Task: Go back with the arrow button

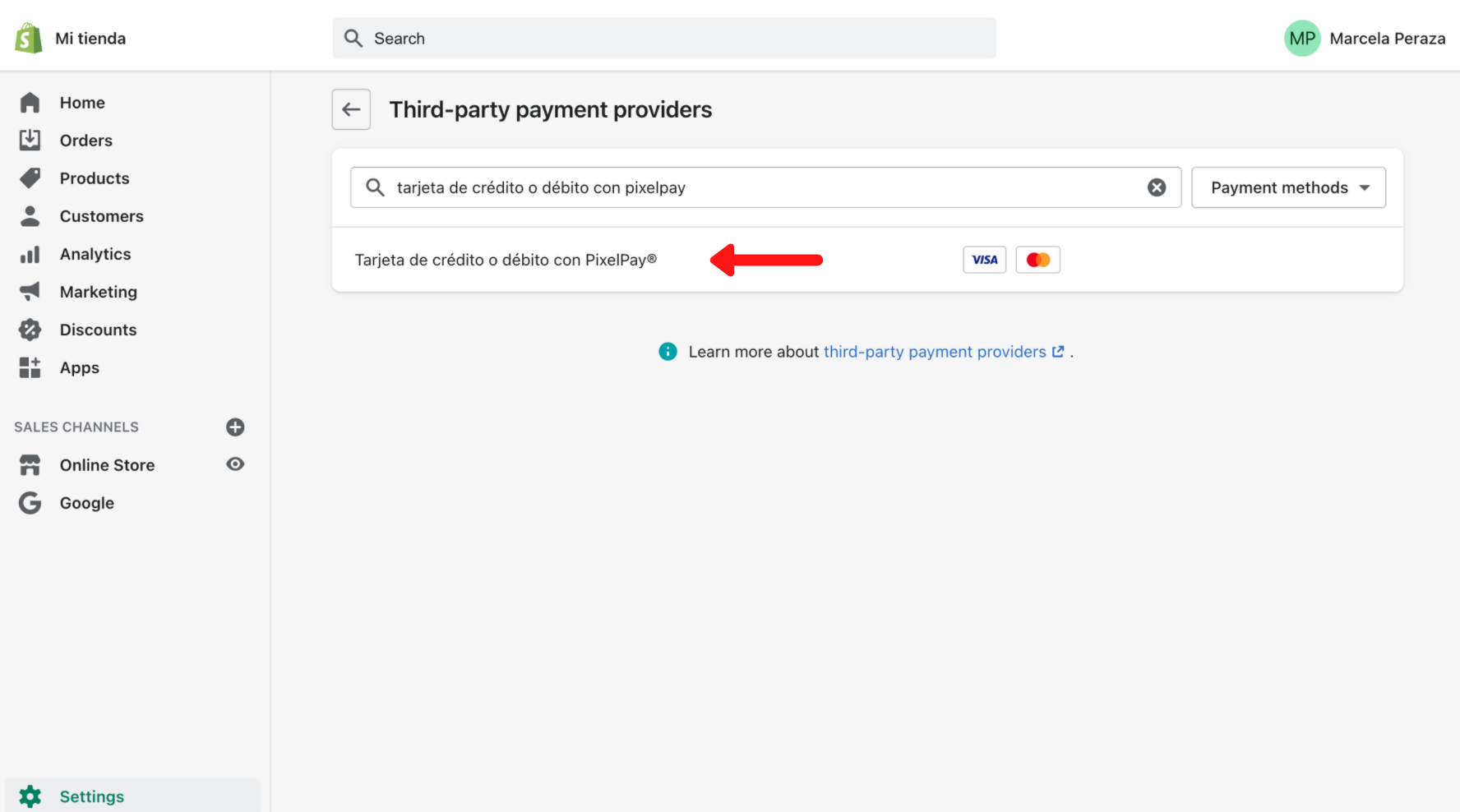Action: [x=351, y=109]
